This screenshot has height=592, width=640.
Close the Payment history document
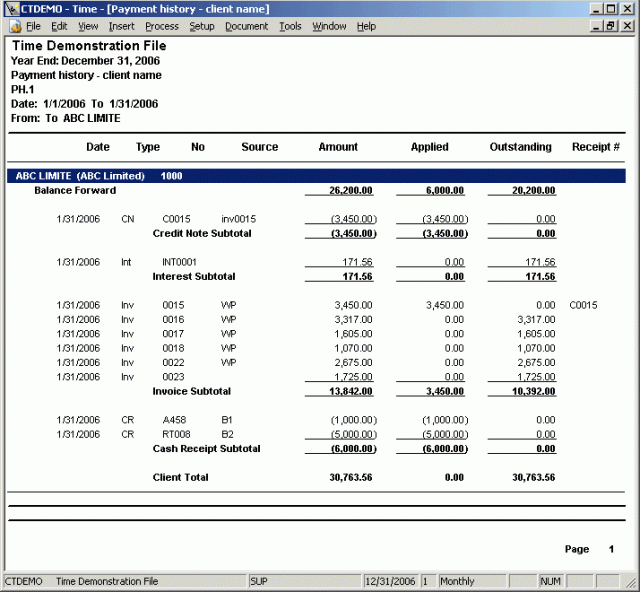point(627,26)
